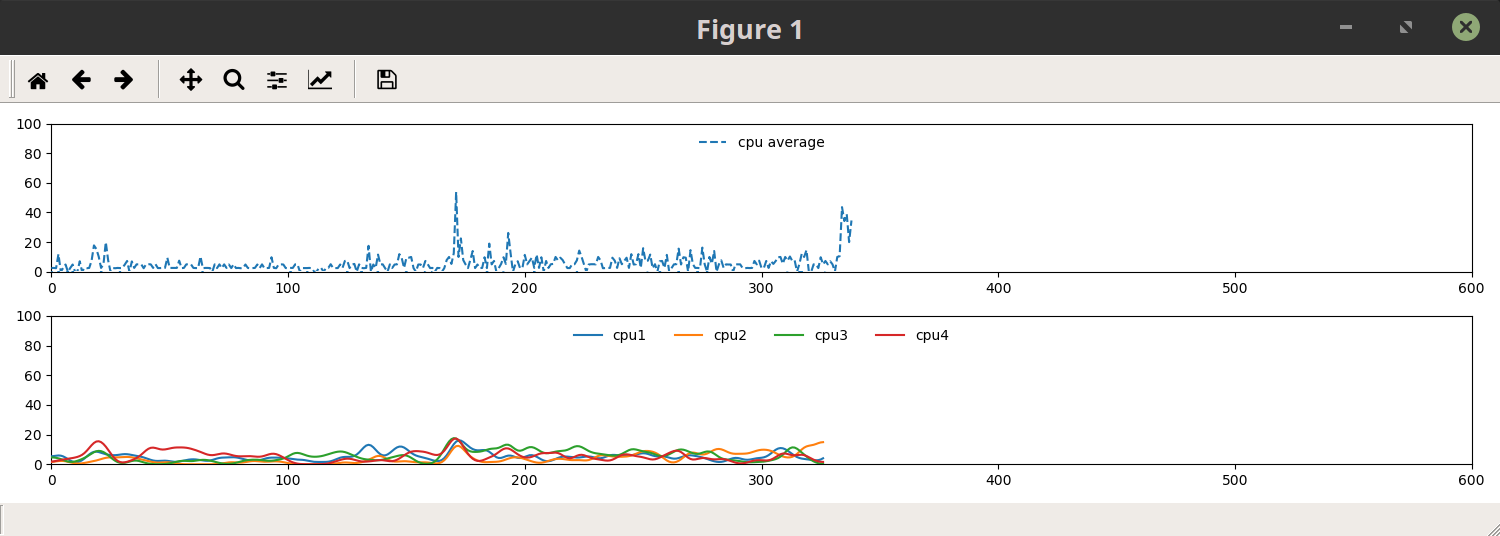Viewport: 1500px width, 536px height.
Task: Activate the Pan axes tool
Action: [x=191, y=80]
